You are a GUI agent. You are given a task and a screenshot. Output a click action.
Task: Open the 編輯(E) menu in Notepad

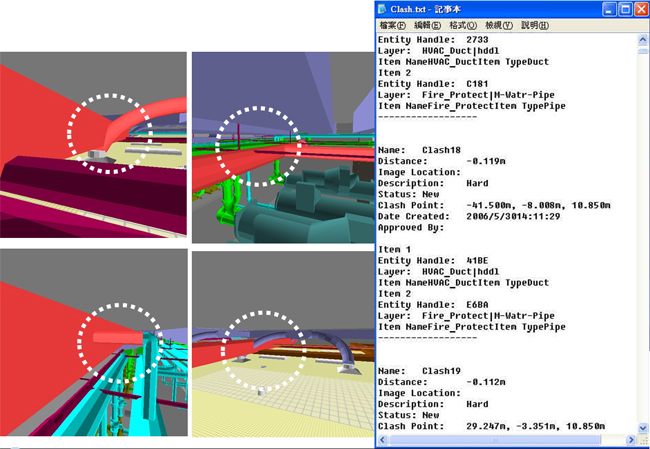[427, 25]
